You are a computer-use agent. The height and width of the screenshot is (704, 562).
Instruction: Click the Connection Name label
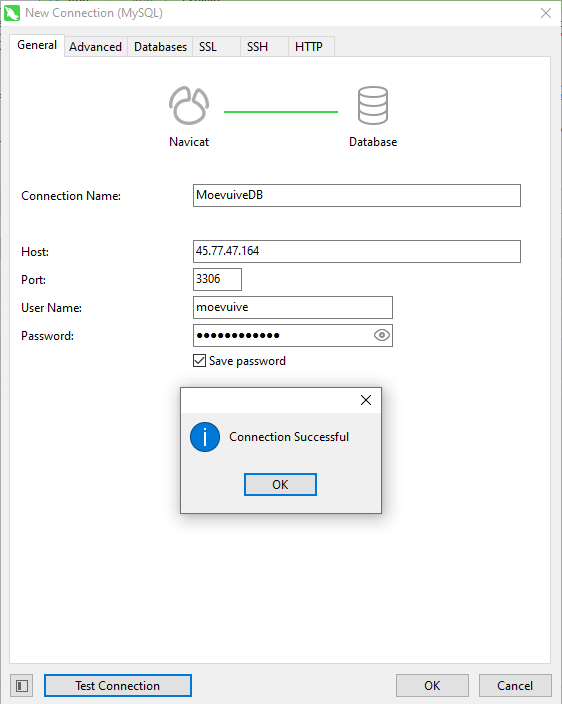click(x=71, y=196)
